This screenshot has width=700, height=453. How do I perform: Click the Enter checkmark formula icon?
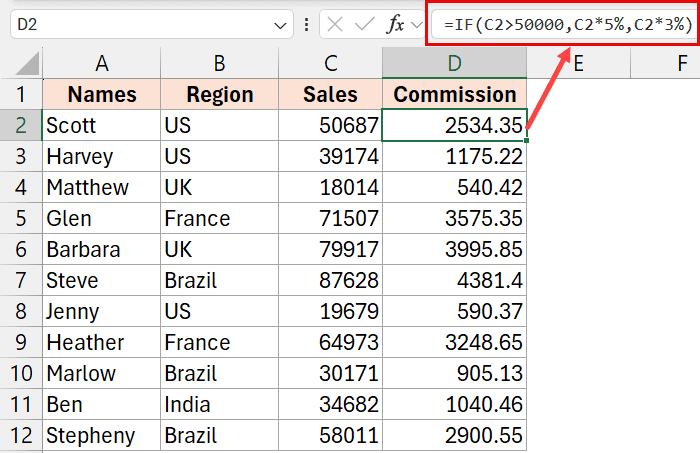pyautogui.click(x=364, y=24)
